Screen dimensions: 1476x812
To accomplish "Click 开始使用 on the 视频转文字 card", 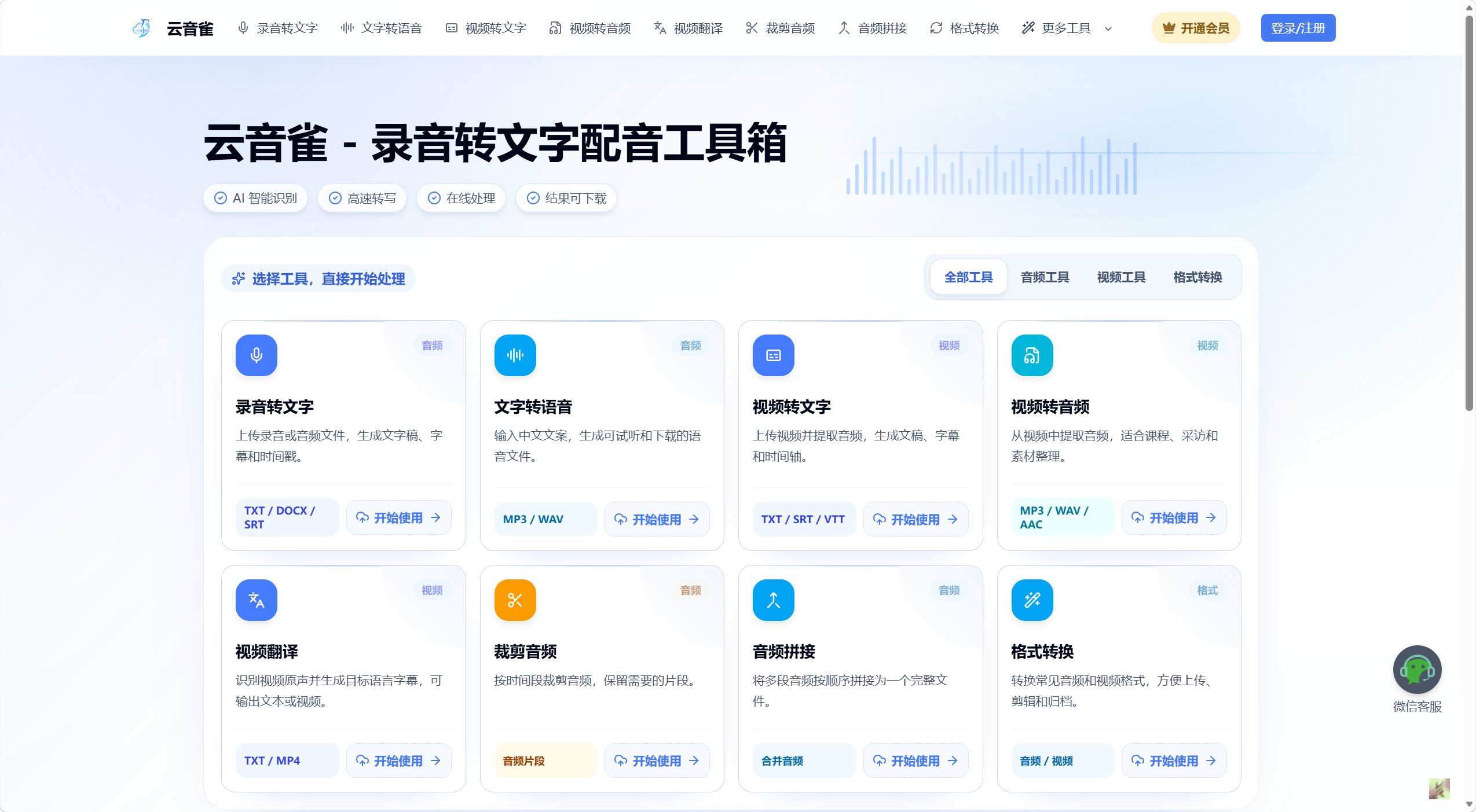I will coord(916,519).
